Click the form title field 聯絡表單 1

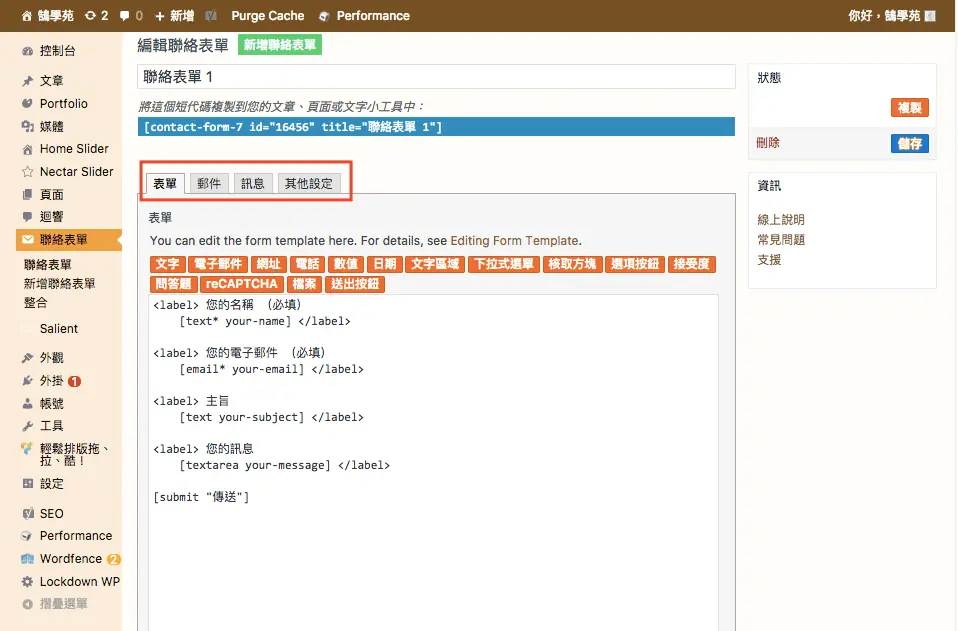(x=436, y=76)
